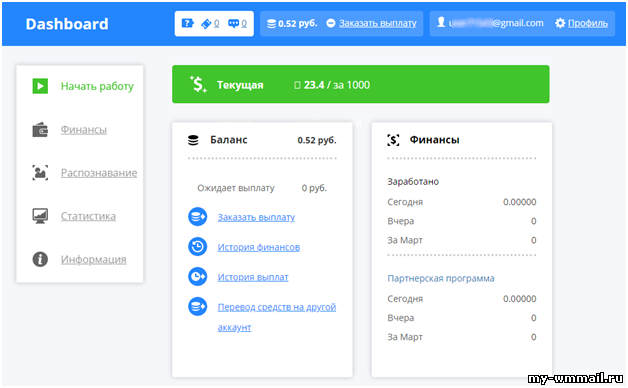Click the 0 руб. pending payout value
The width and height of the screenshot is (628, 388).
pyautogui.click(x=314, y=188)
